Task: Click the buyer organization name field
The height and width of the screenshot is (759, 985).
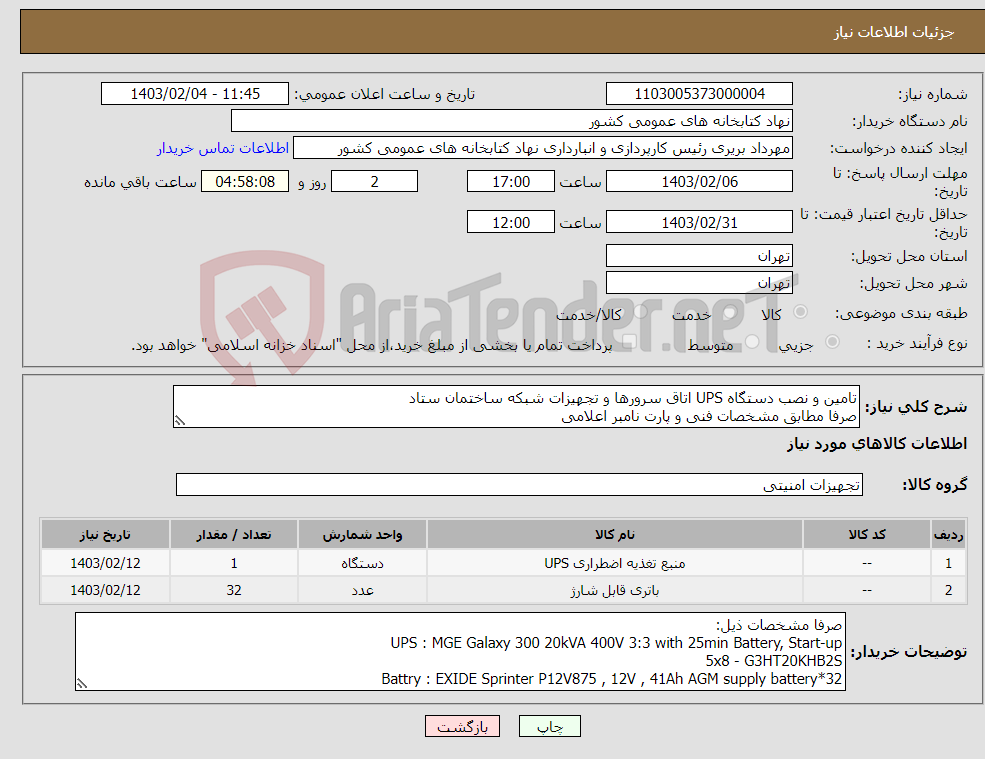Action: coord(511,121)
